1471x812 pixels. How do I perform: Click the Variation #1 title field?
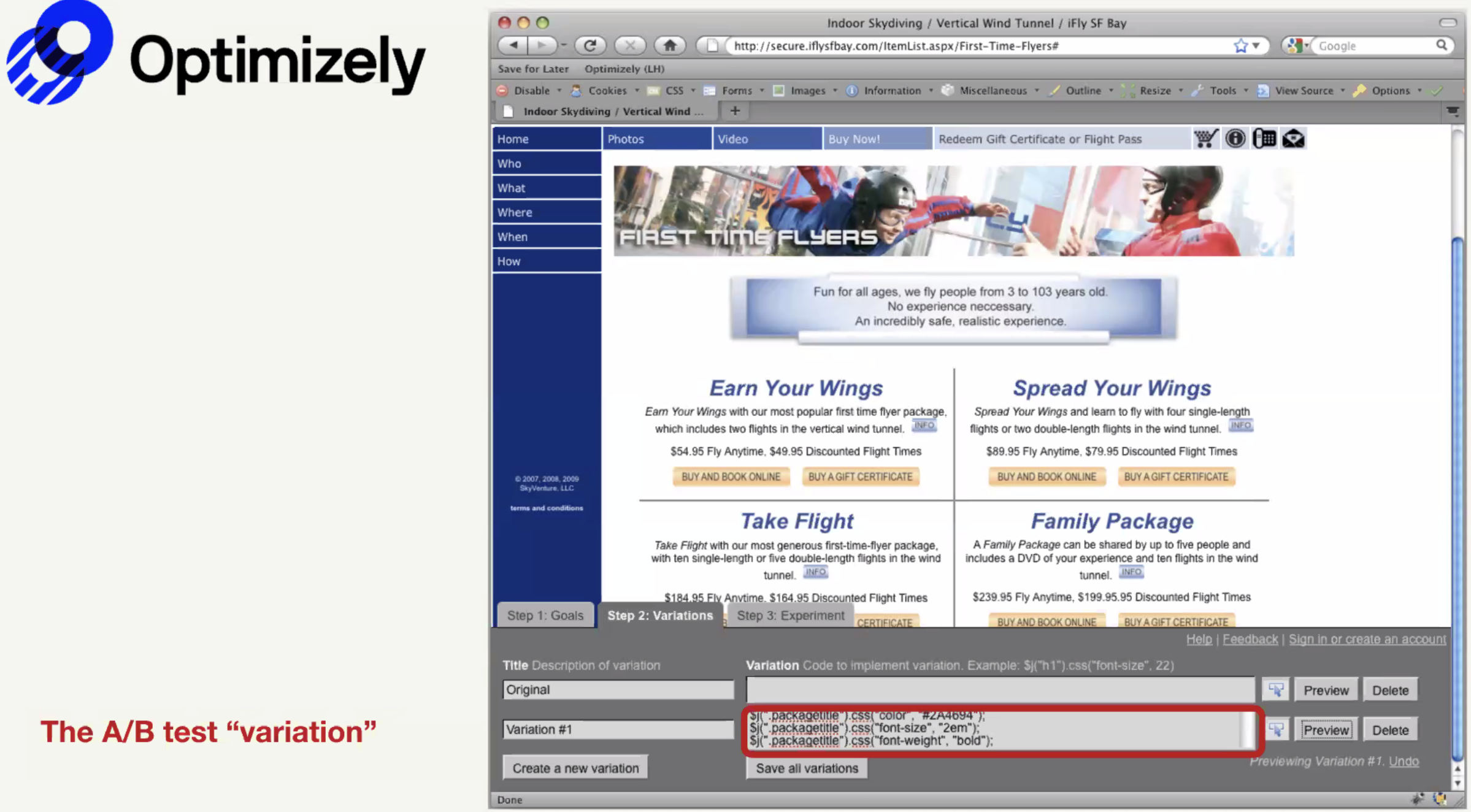(x=618, y=729)
